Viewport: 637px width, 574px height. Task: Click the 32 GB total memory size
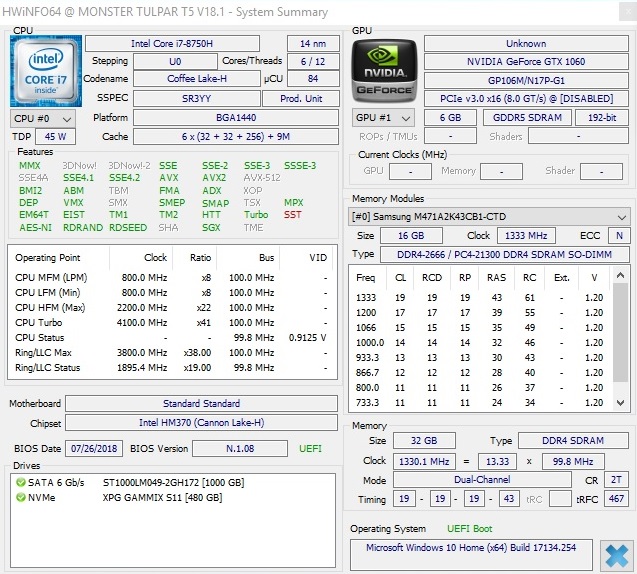point(424,441)
